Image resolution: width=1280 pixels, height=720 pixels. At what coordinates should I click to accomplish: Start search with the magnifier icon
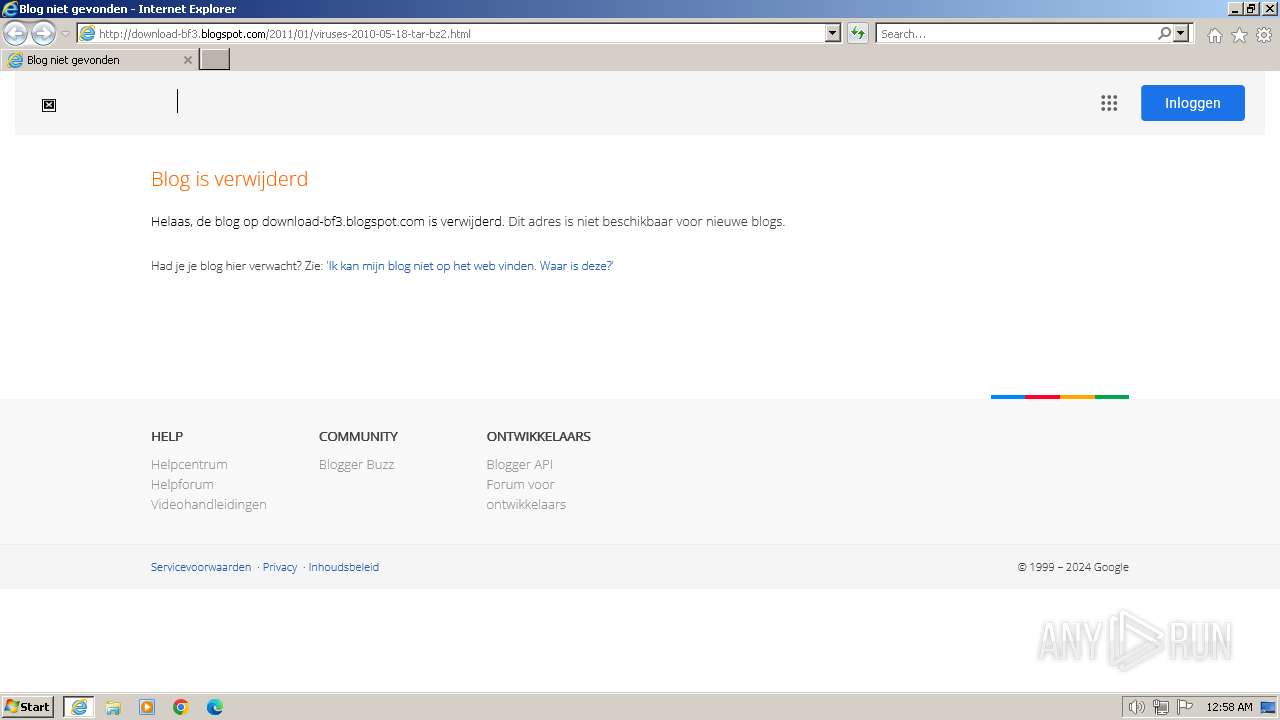(1164, 34)
